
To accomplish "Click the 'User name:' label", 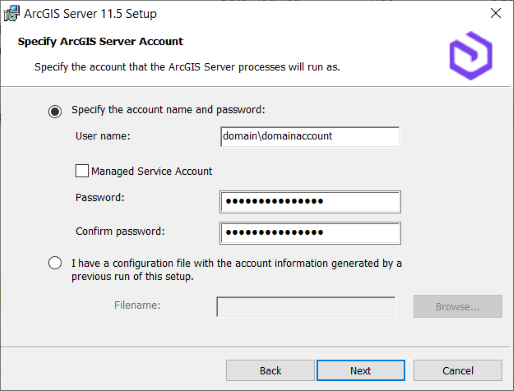I will (103, 136).
